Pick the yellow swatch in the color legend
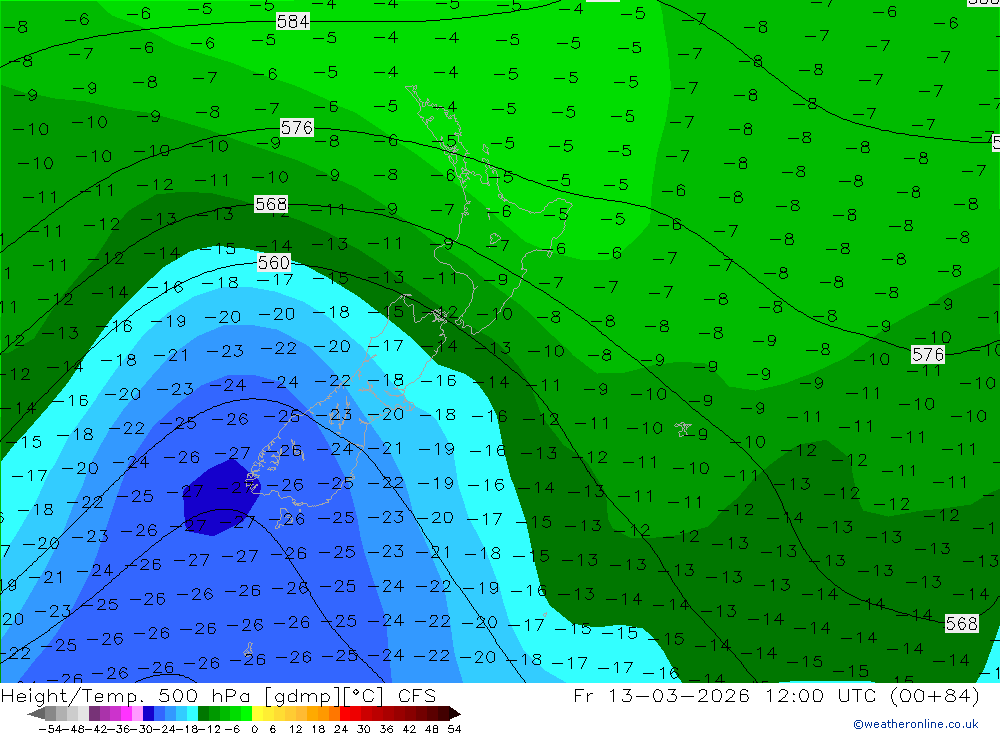 point(258,713)
